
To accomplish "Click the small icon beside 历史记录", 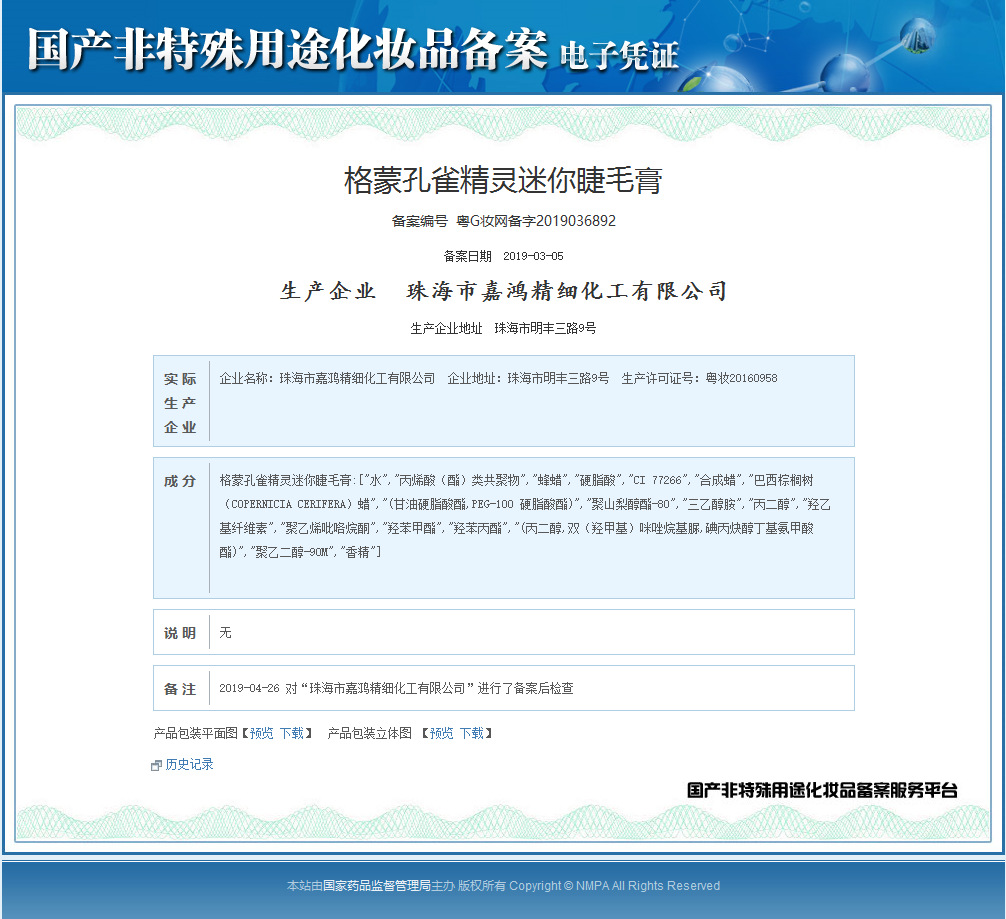I will tap(156, 765).
